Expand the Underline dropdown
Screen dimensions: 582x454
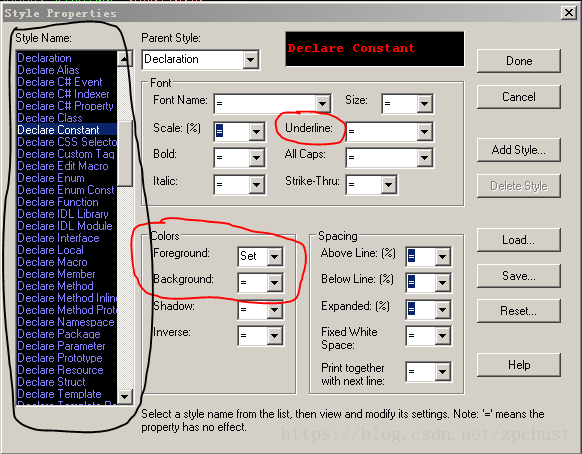[424, 131]
